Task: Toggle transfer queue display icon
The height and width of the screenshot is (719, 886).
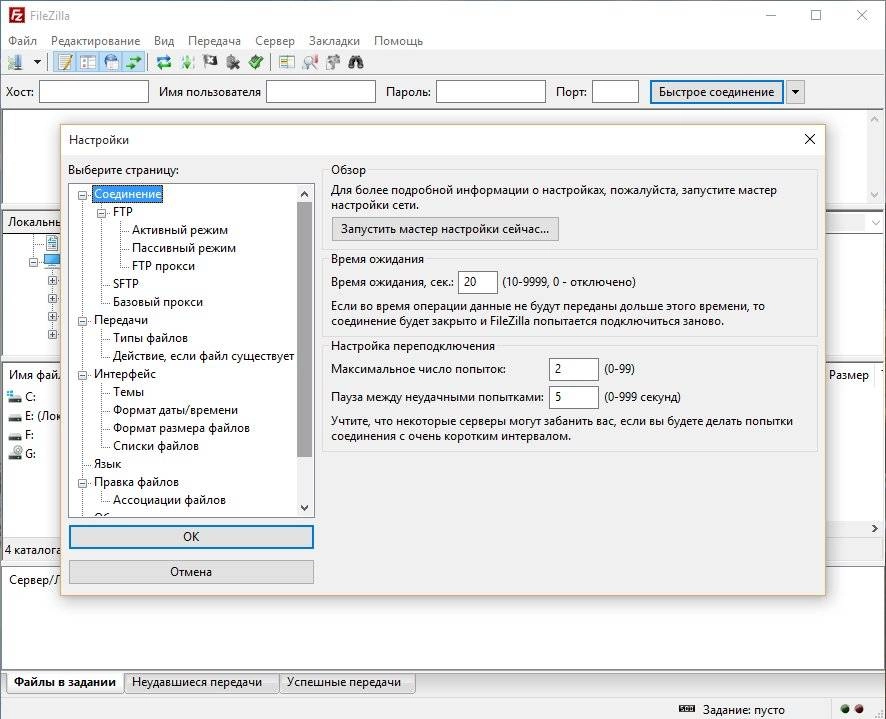Action: pos(134,62)
